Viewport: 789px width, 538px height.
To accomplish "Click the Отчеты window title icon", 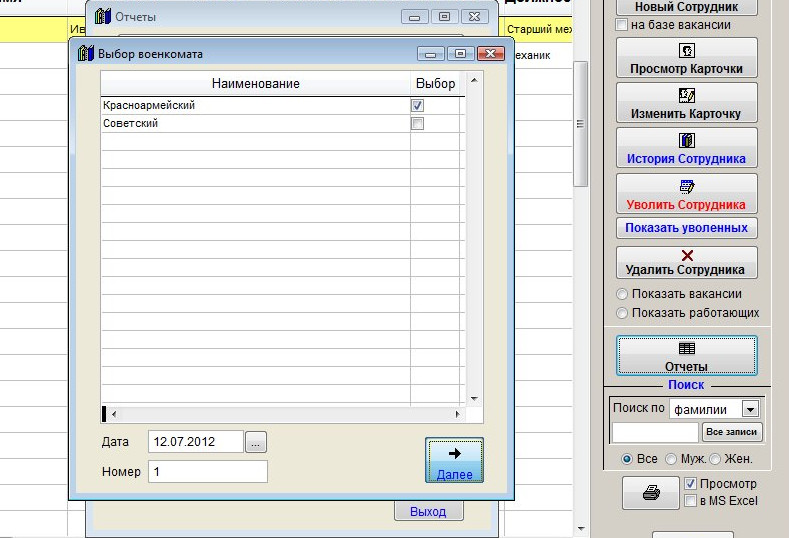I will click(x=103, y=16).
